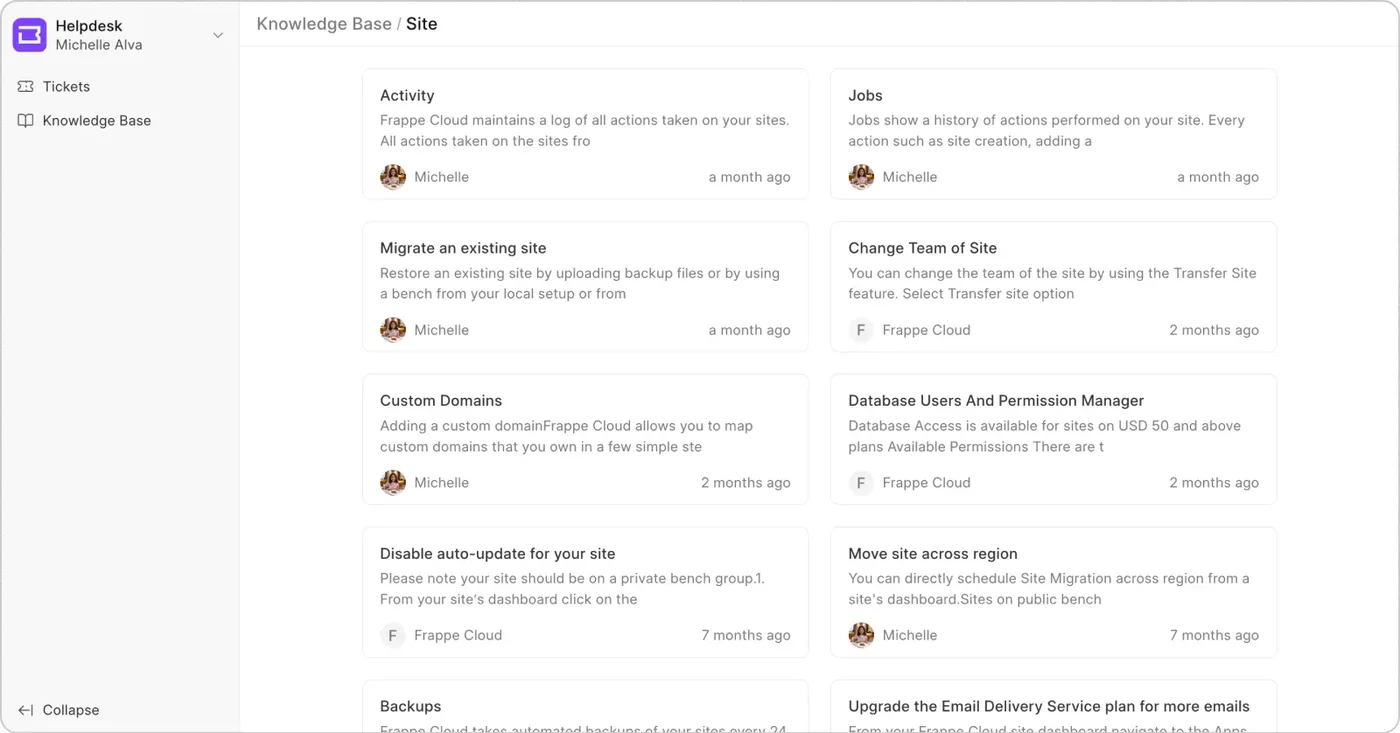
Task: Open Database Users And Permission Manager article
Action: [x=1053, y=439]
